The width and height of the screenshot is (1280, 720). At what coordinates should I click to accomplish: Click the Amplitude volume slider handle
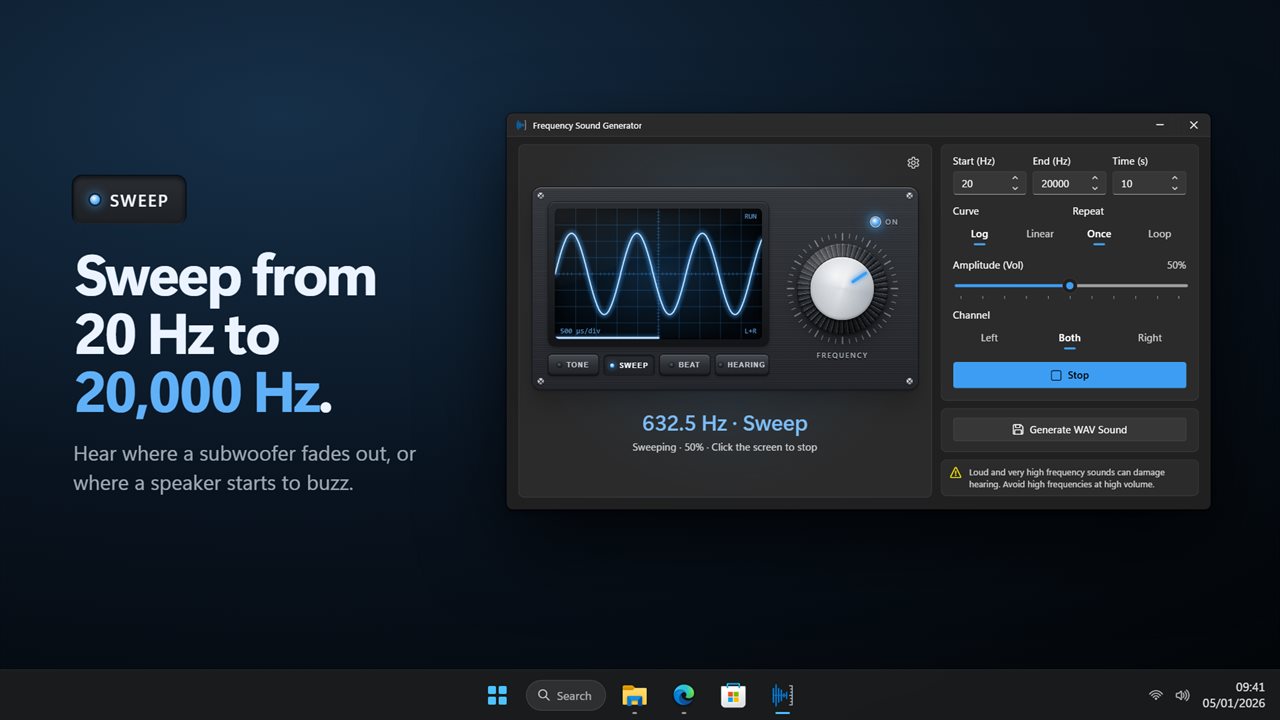coord(1069,286)
